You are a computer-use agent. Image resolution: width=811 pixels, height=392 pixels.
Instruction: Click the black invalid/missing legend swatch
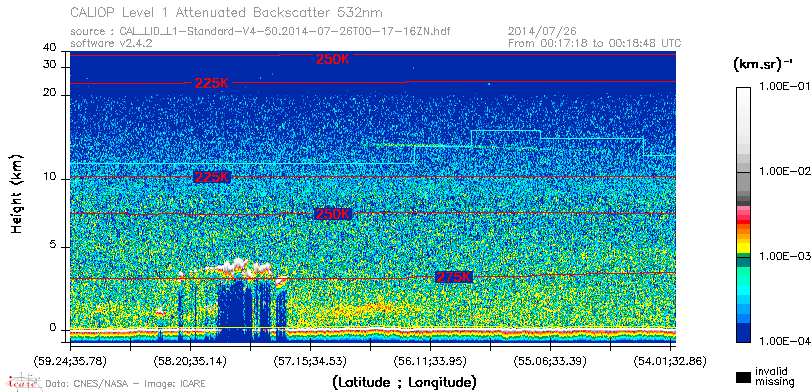click(743, 377)
